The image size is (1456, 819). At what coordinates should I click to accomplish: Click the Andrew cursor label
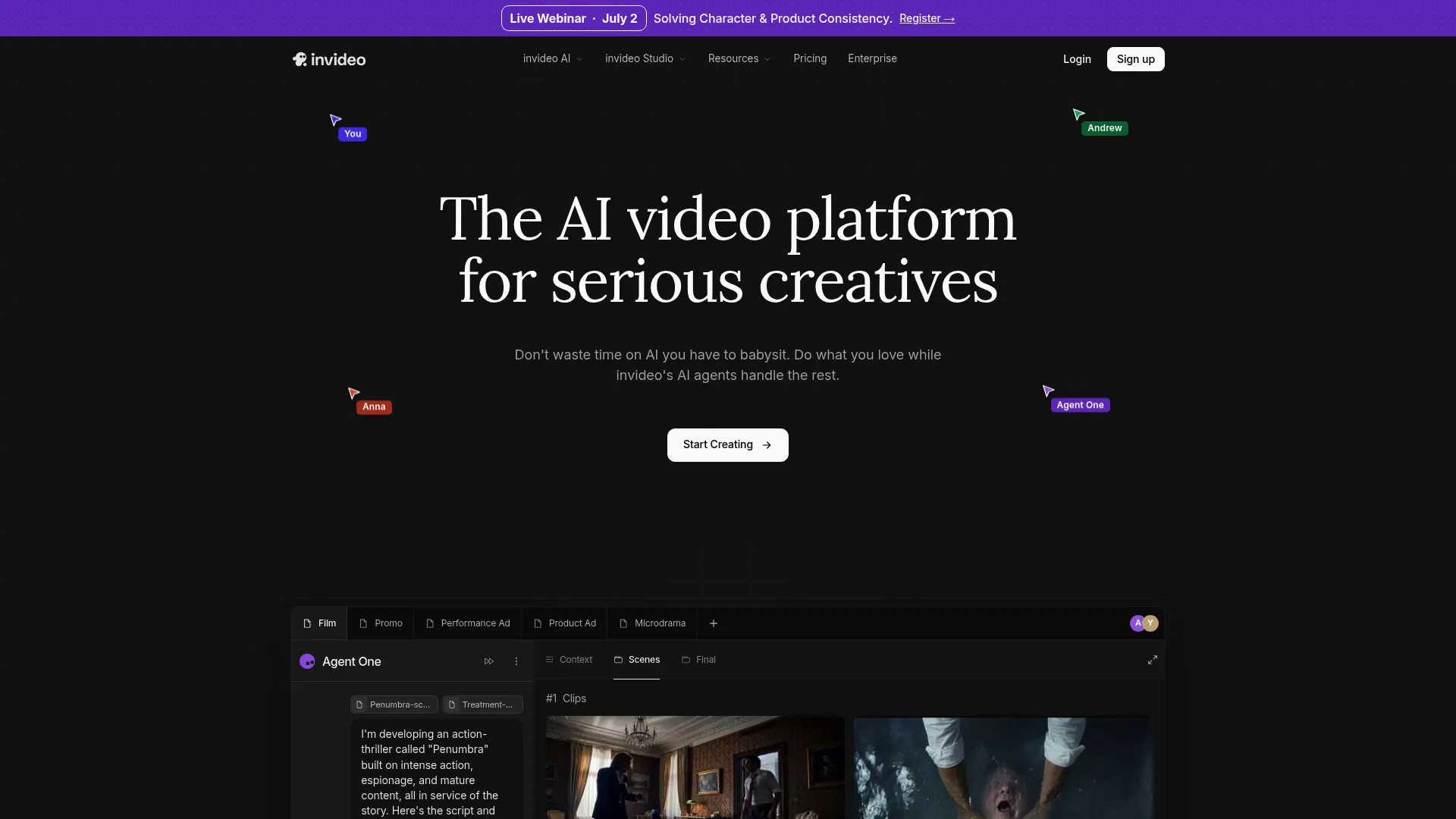pyautogui.click(x=1104, y=128)
